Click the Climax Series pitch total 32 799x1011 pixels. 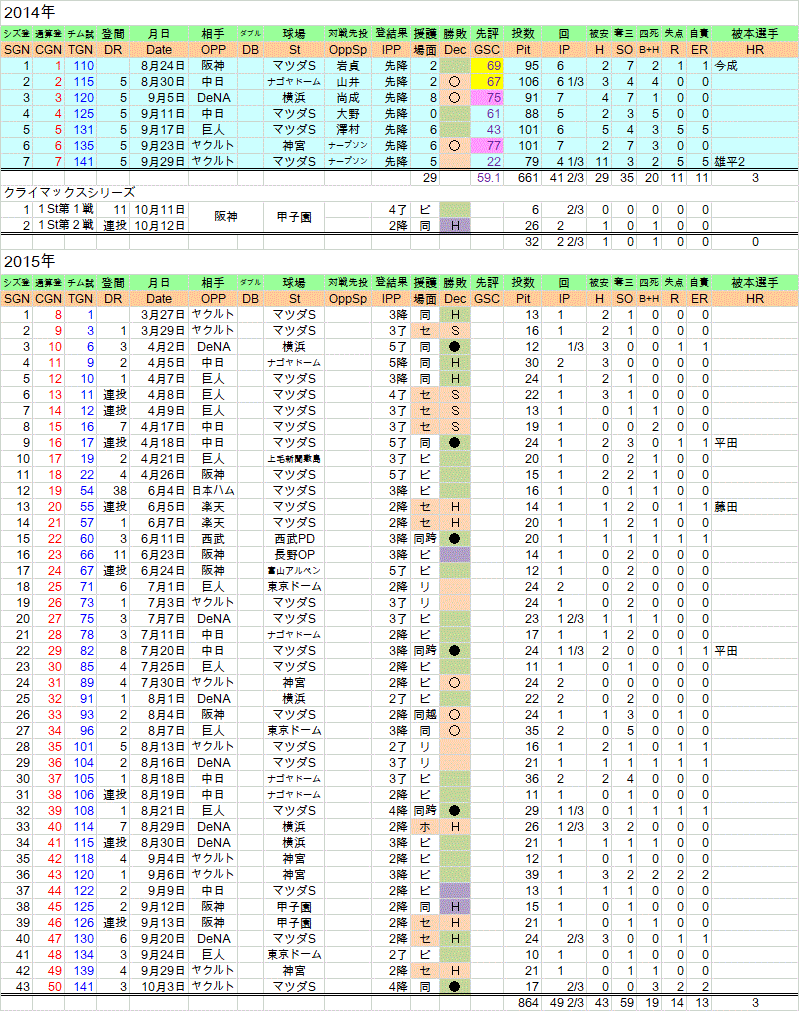(x=523, y=242)
